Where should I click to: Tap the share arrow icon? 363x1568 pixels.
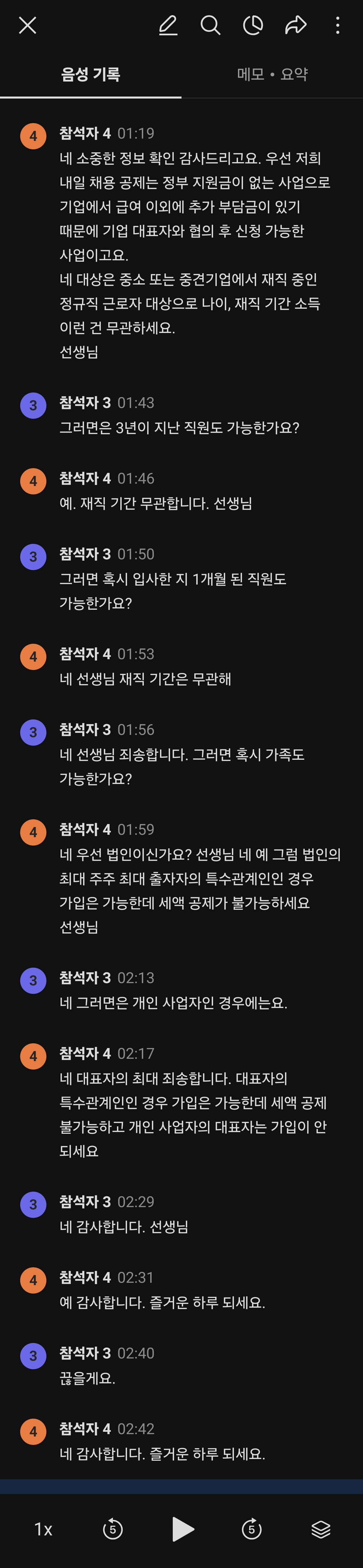coord(295,26)
